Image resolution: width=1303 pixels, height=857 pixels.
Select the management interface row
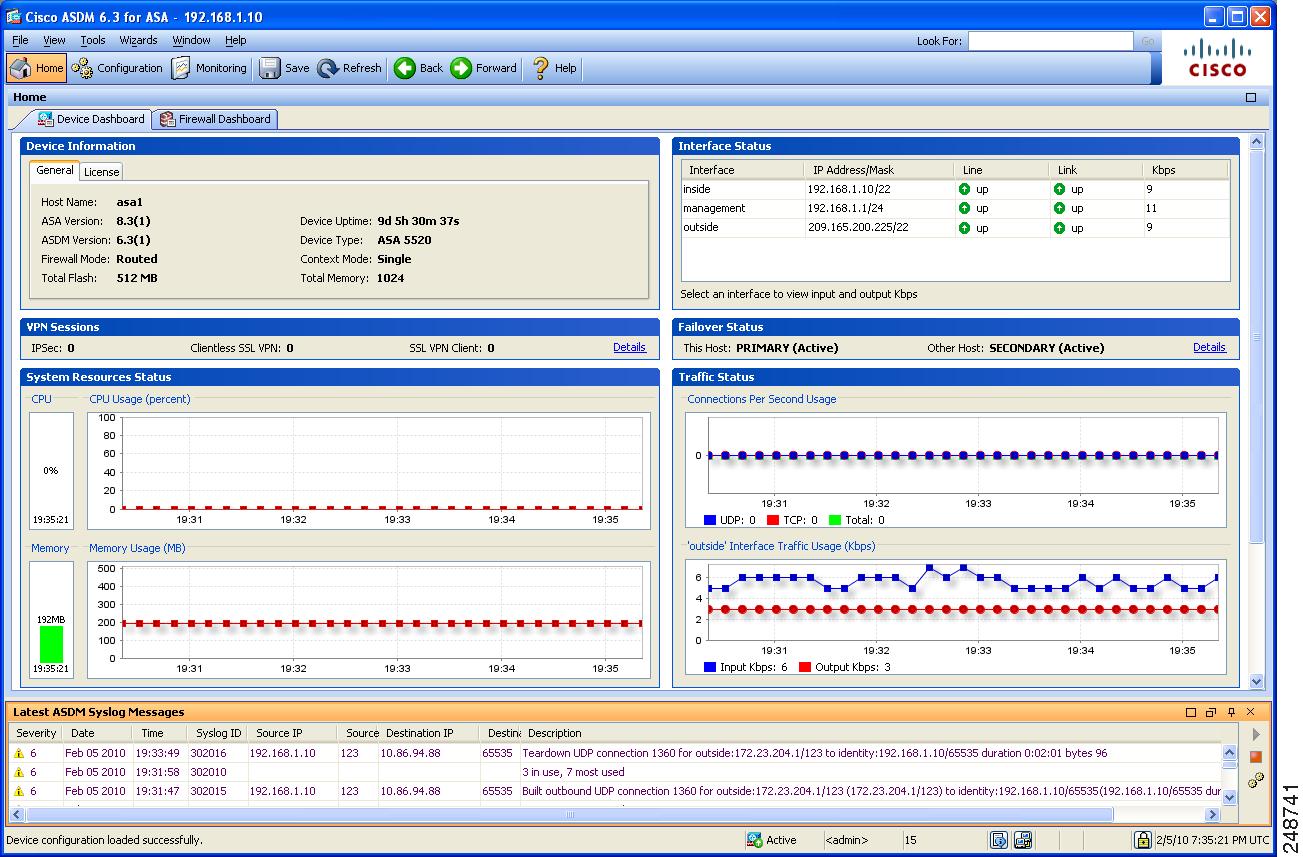coord(955,208)
